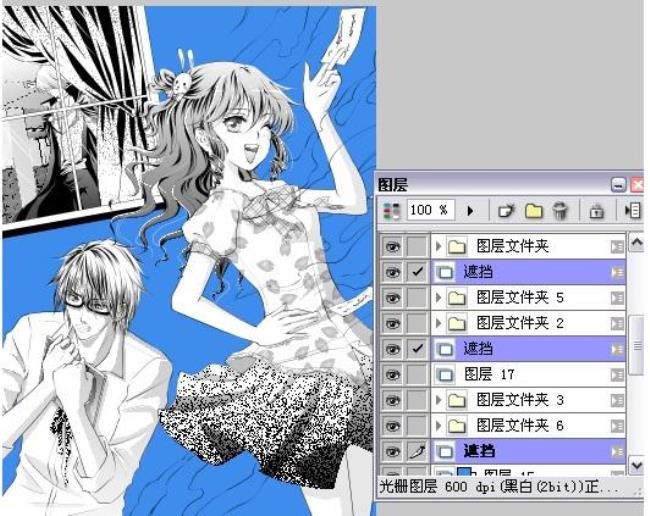650x516 pixels.
Task: Expand 图层文件夹 2 with its triangle
Action: point(438,324)
